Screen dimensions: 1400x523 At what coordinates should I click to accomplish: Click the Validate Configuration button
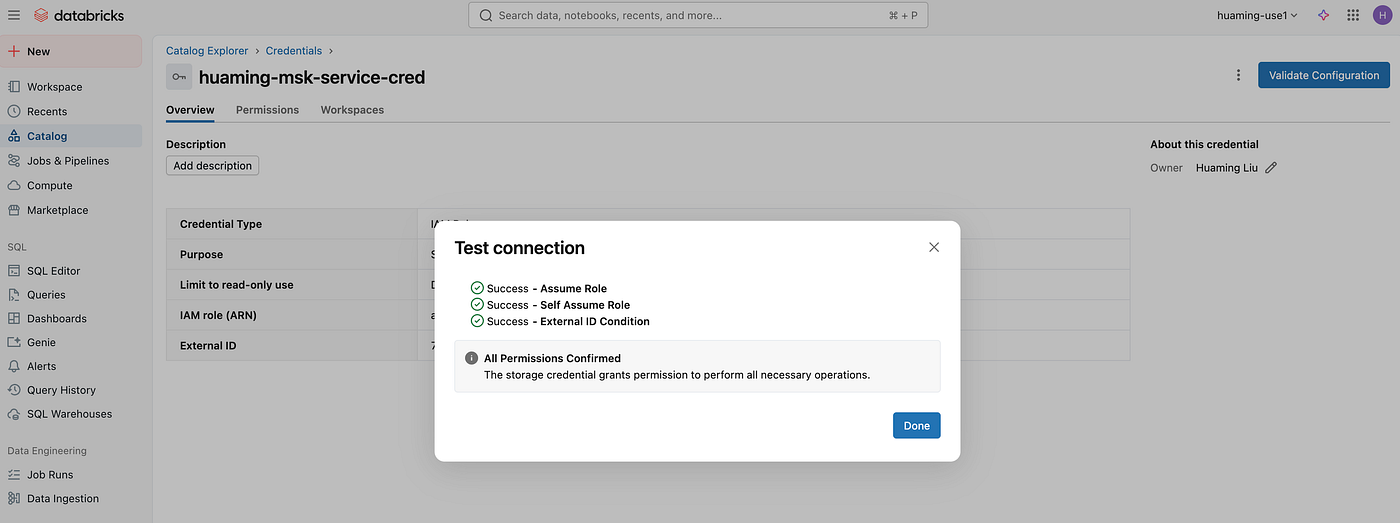(x=1323, y=75)
